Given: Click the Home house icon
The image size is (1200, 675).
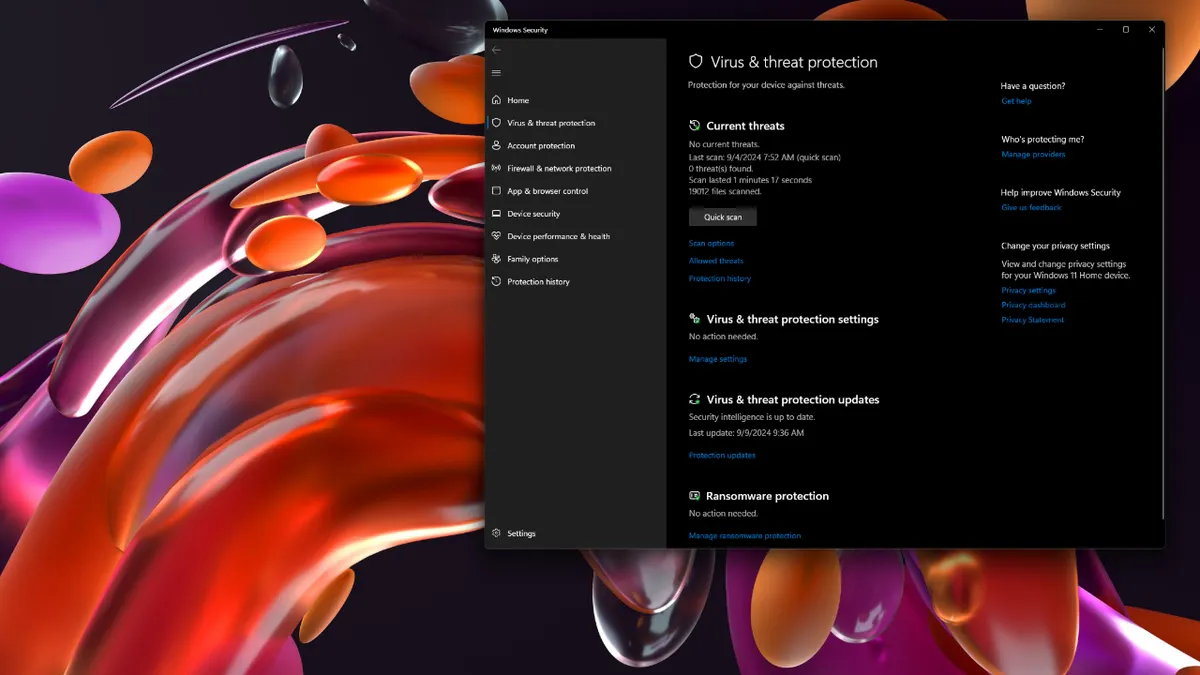Looking at the screenshot, I should click(496, 100).
